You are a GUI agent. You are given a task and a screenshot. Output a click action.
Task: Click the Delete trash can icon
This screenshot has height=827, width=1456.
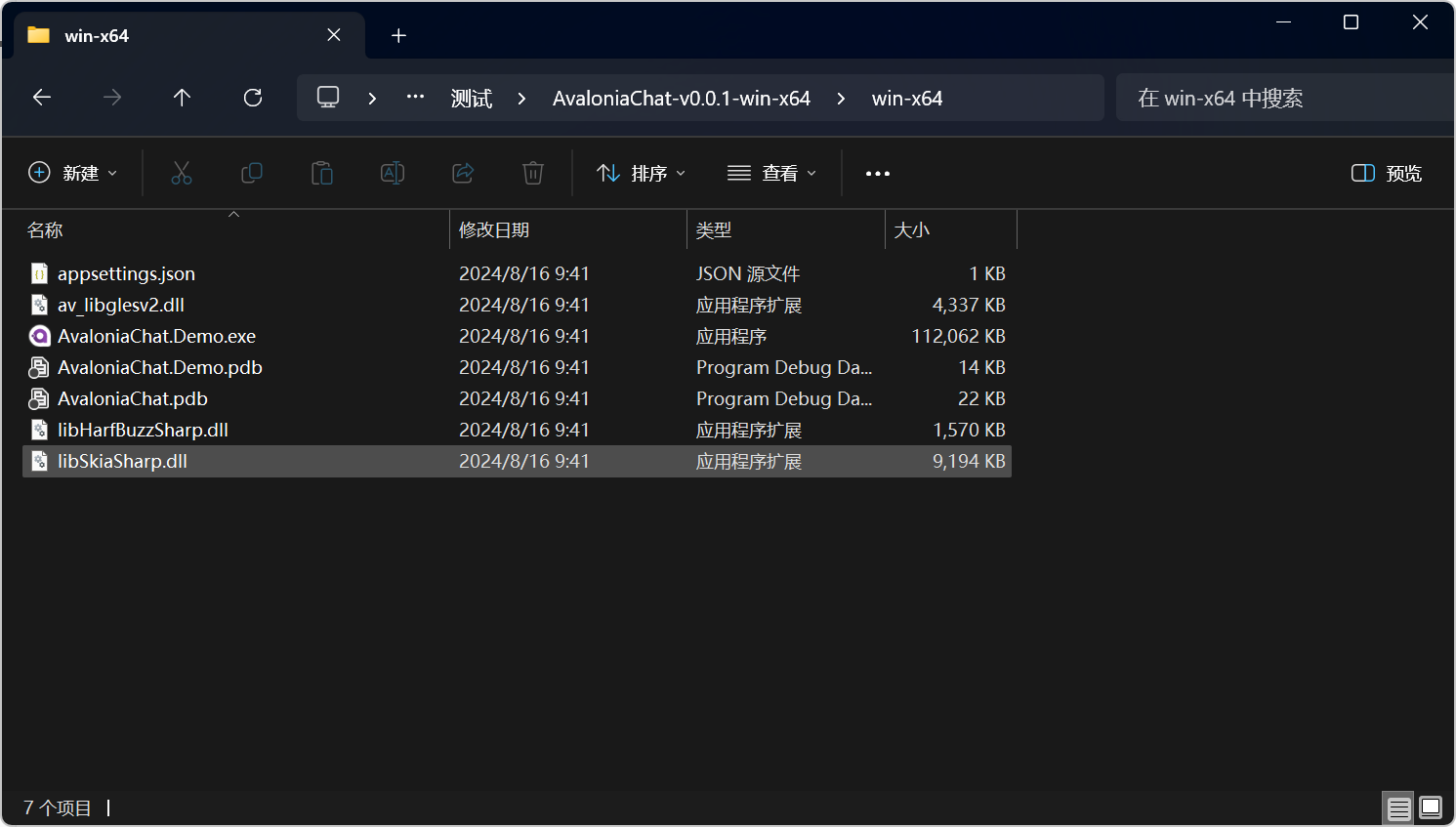[533, 174]
